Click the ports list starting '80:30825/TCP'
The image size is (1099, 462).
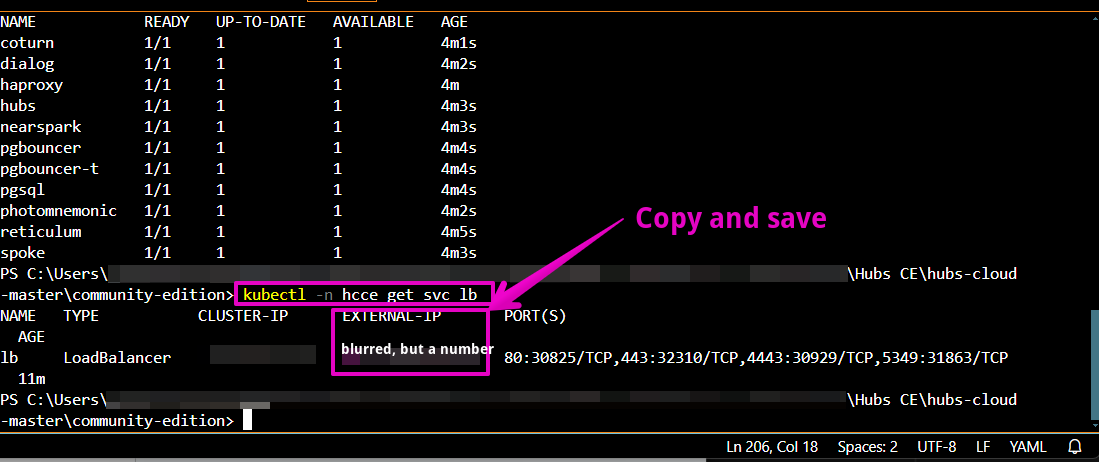[756, 358]
